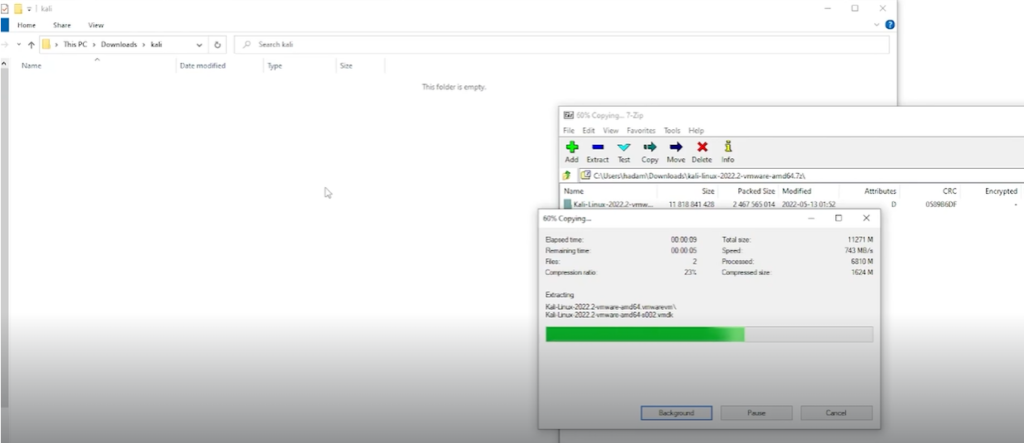Screen dimensions: 1024x443
Task: Cancel the extraction in copying dialog
Action: (836, 413)
